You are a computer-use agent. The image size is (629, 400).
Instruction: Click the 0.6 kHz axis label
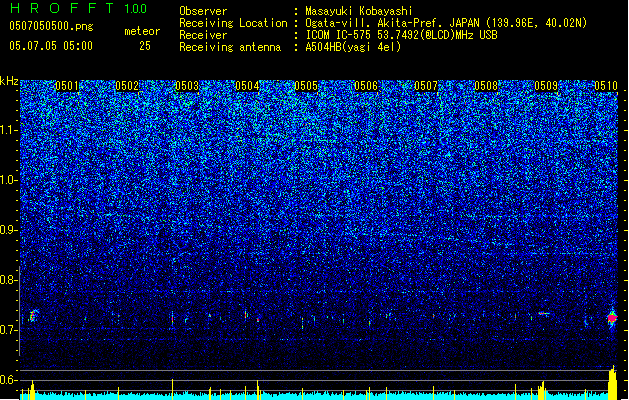(x=8, y=380)
